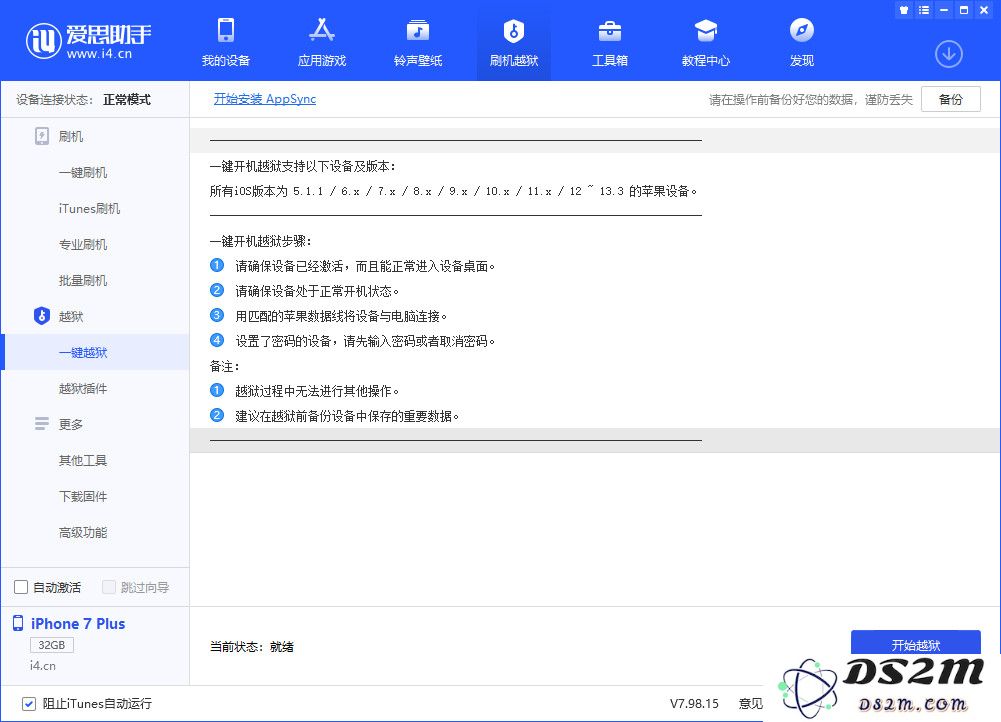This screenshot has height=722, width=1001.
Task: Uncheck 阻止iTunes自动运行 checkbox
Action: (x=29, y=703)
